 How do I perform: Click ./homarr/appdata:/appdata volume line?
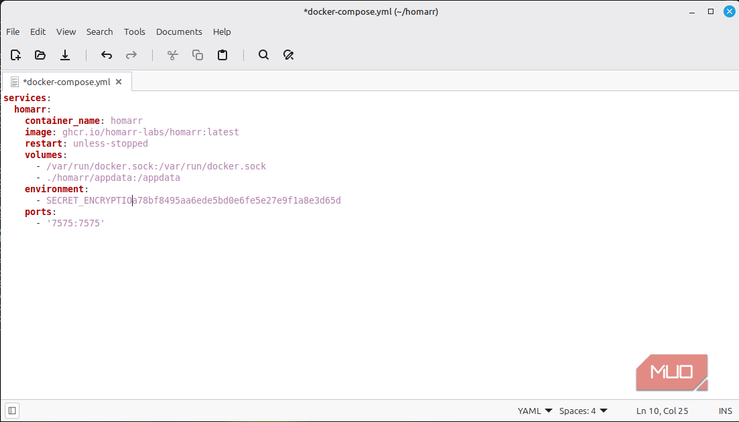coord(113,177)
